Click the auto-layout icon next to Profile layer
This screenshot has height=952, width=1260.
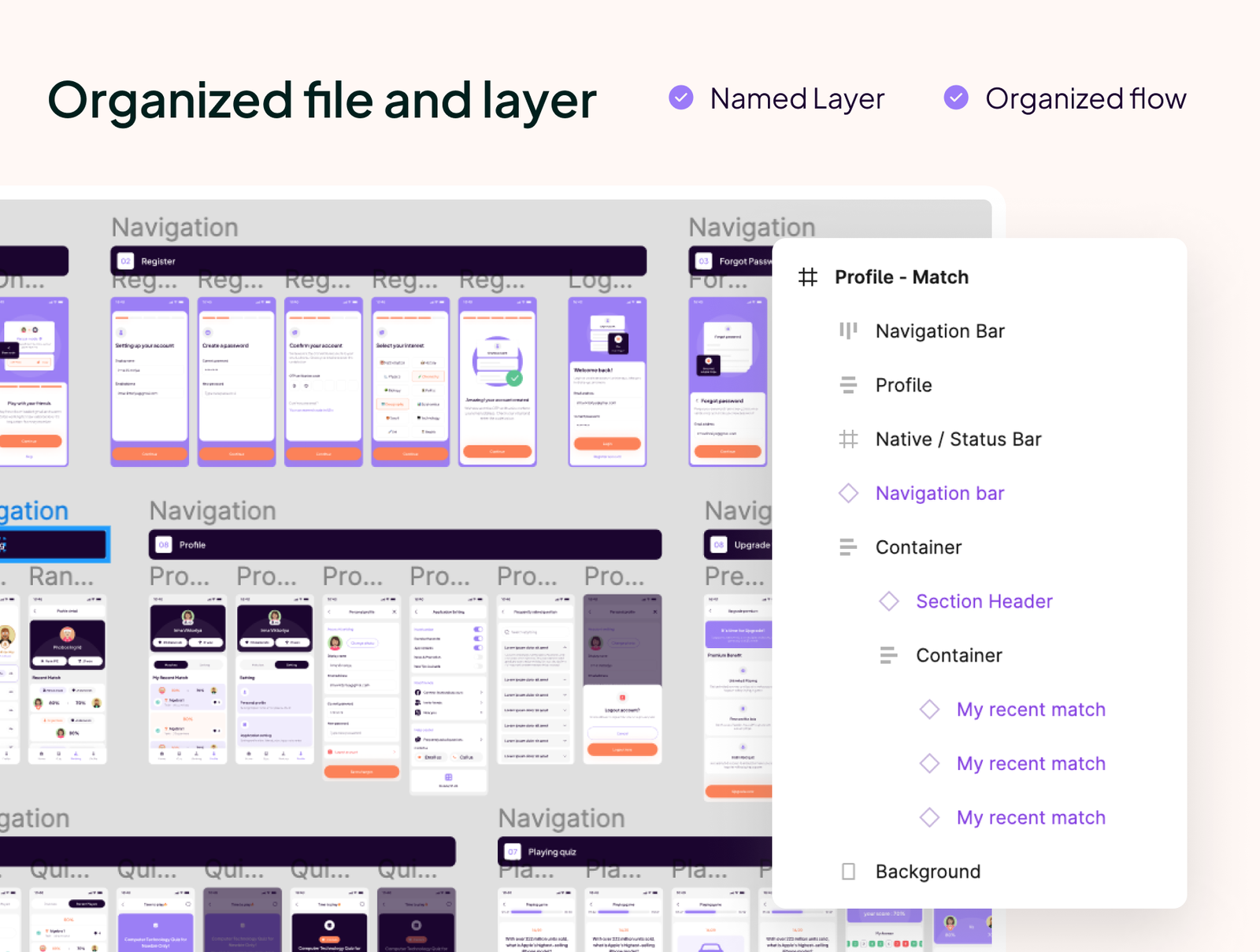(x=848, y=385)
